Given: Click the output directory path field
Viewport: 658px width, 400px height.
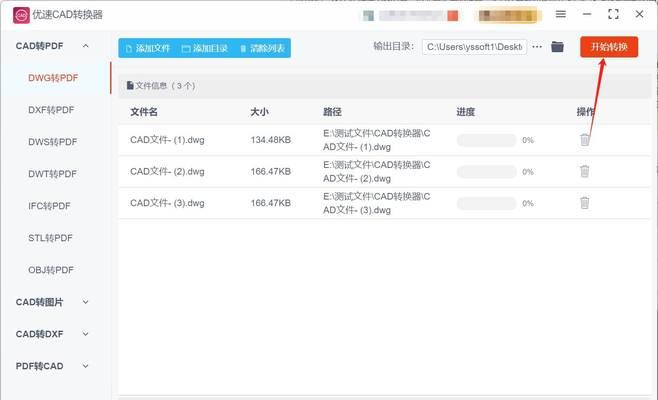Looking at the screenshot, I should coord(474,47).
